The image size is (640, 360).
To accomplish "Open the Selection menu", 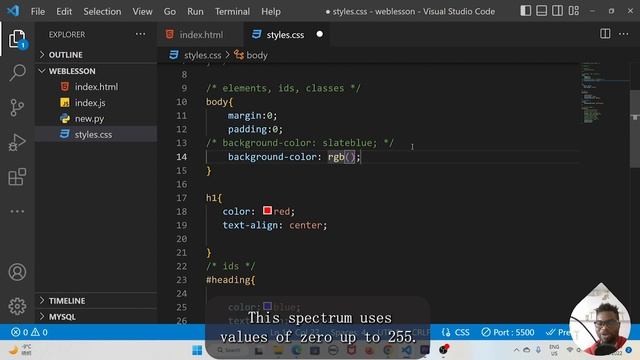I will pos(102,11).
